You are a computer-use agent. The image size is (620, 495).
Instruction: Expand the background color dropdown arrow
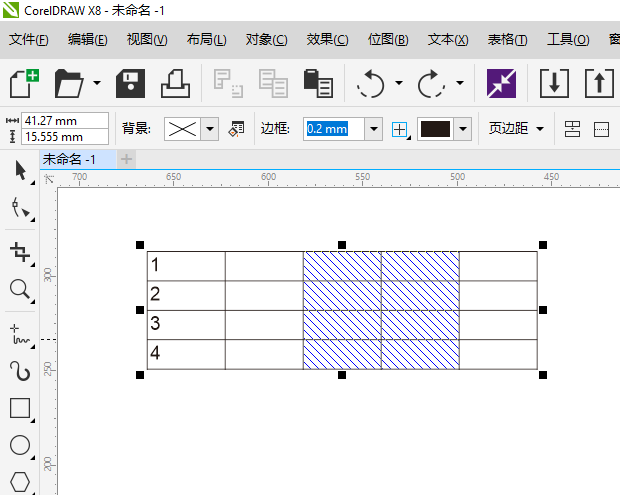[x=210, y=129]
